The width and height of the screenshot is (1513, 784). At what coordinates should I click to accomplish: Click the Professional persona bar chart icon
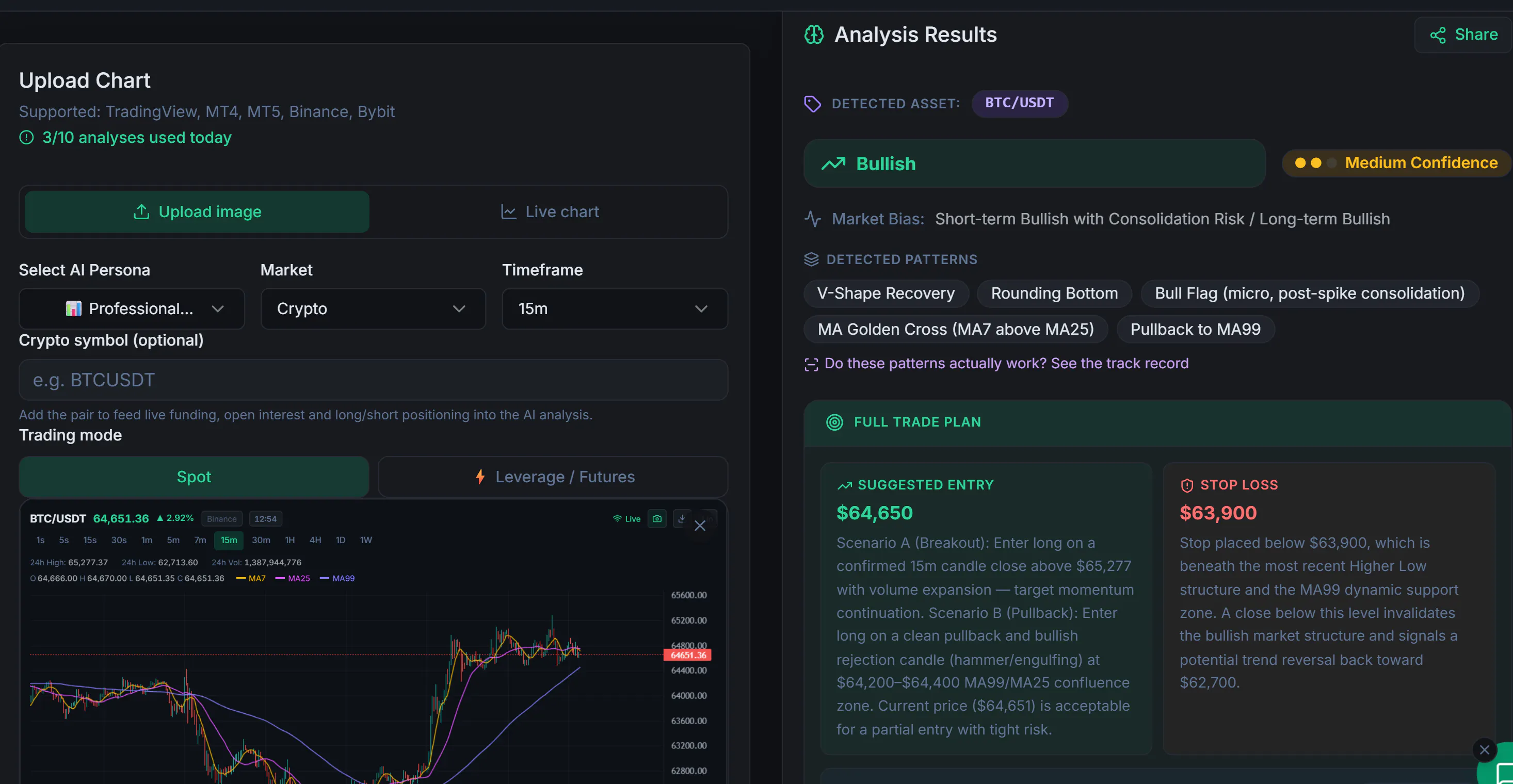(73, 309)
